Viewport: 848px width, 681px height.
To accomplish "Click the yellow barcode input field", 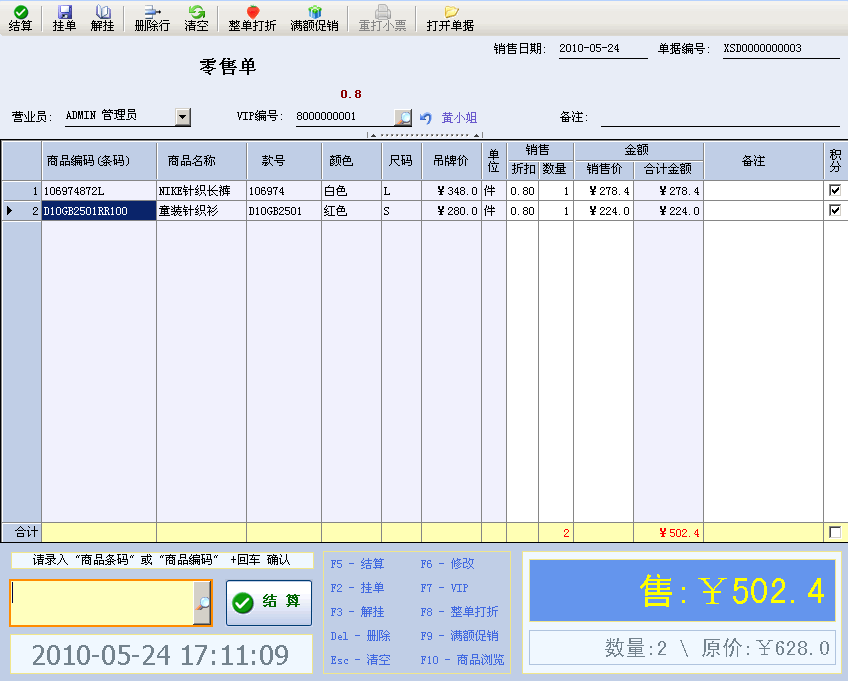I will point(103,603).
